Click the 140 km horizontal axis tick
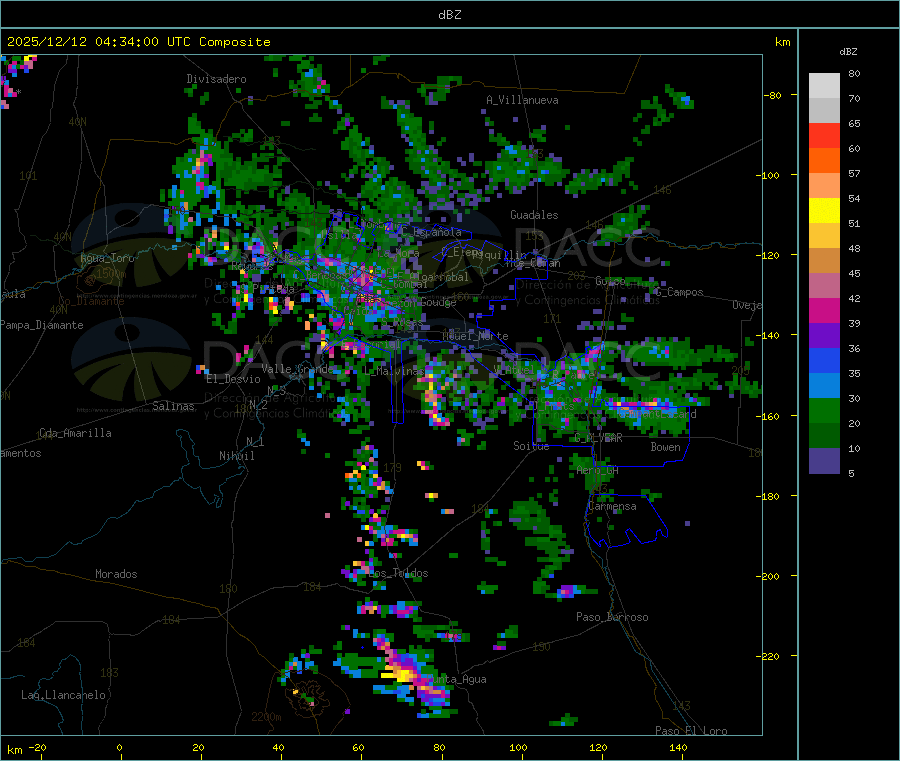Viewport: 900px width, 761px height. pos(678,747)
